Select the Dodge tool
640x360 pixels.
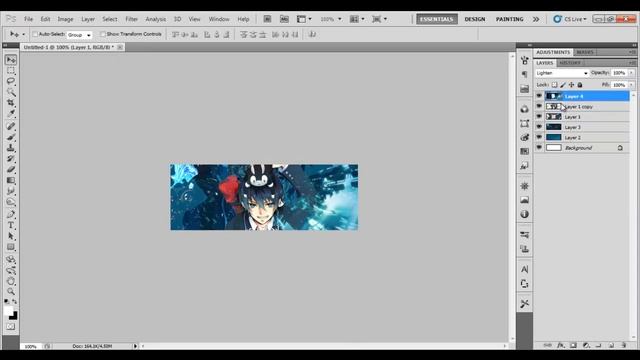click(x=11, y=202)
